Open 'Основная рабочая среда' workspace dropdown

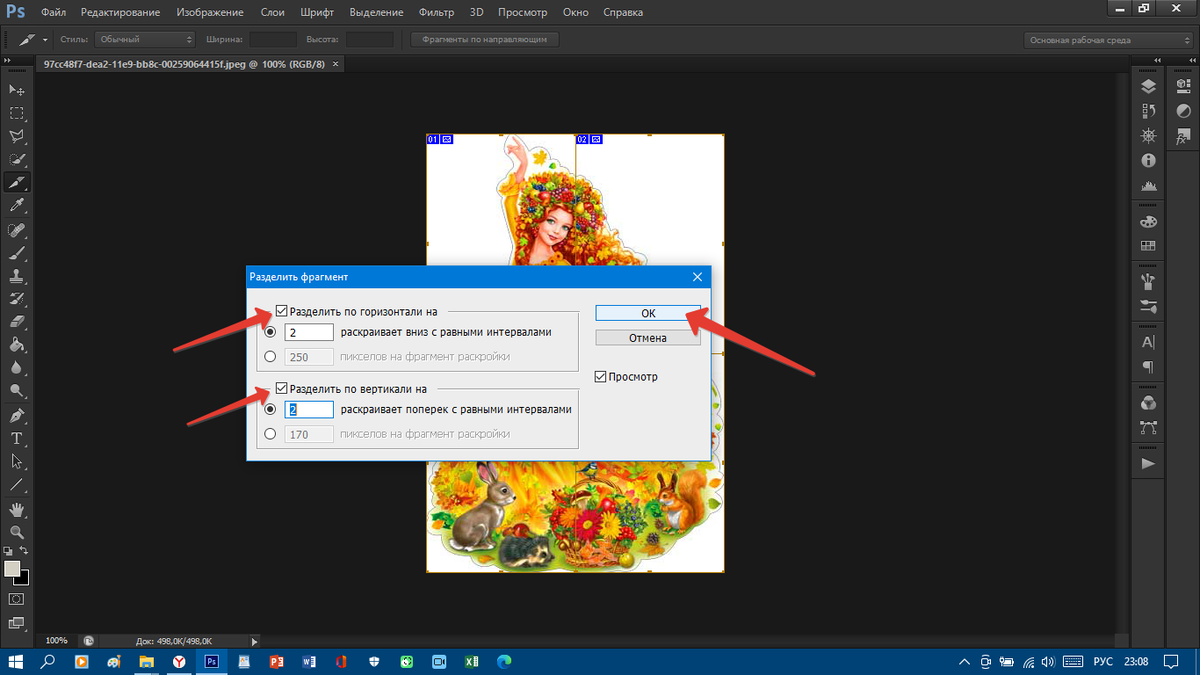[1107, 40]
